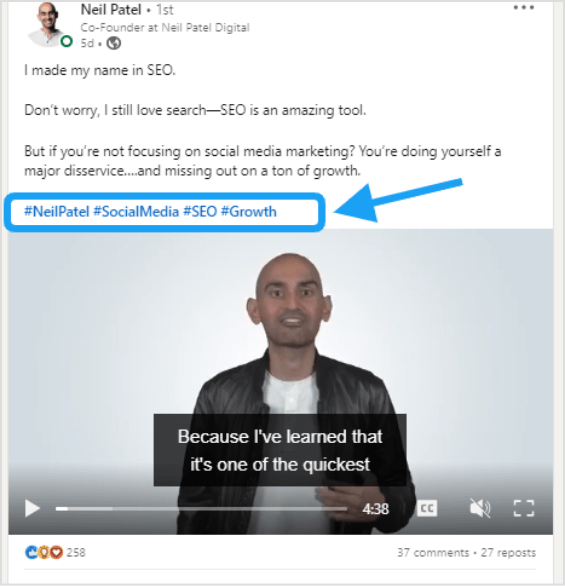565x586 pixels.
Task: Click the globe public visibility icon
Action: [114, 43]
